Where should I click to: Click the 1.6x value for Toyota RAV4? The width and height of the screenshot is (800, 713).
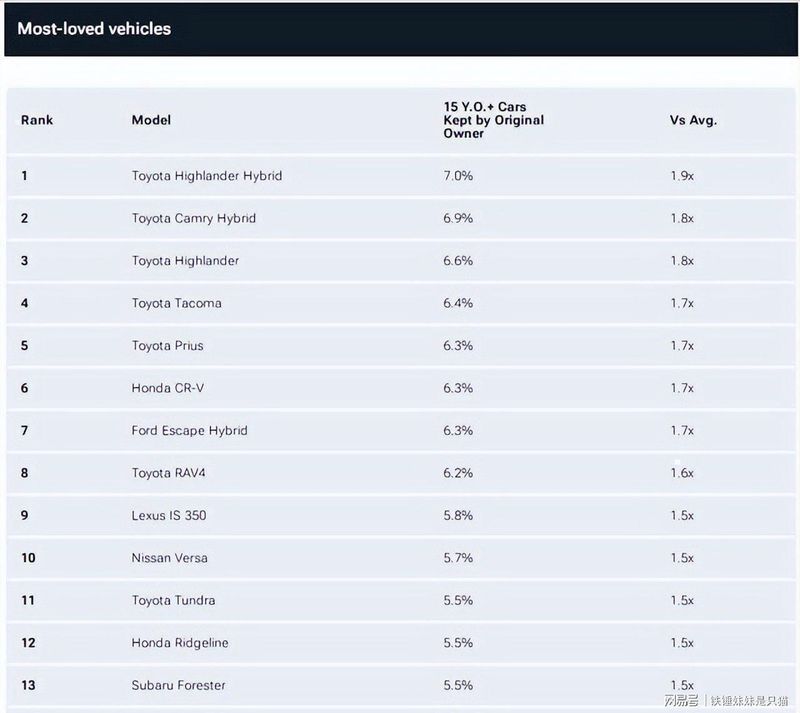point(682,473)
